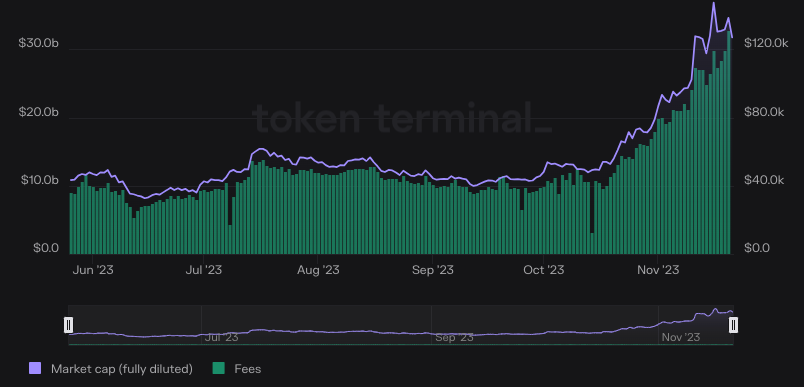Click the Jul '23 label in range navigator

tap(222, 337)
